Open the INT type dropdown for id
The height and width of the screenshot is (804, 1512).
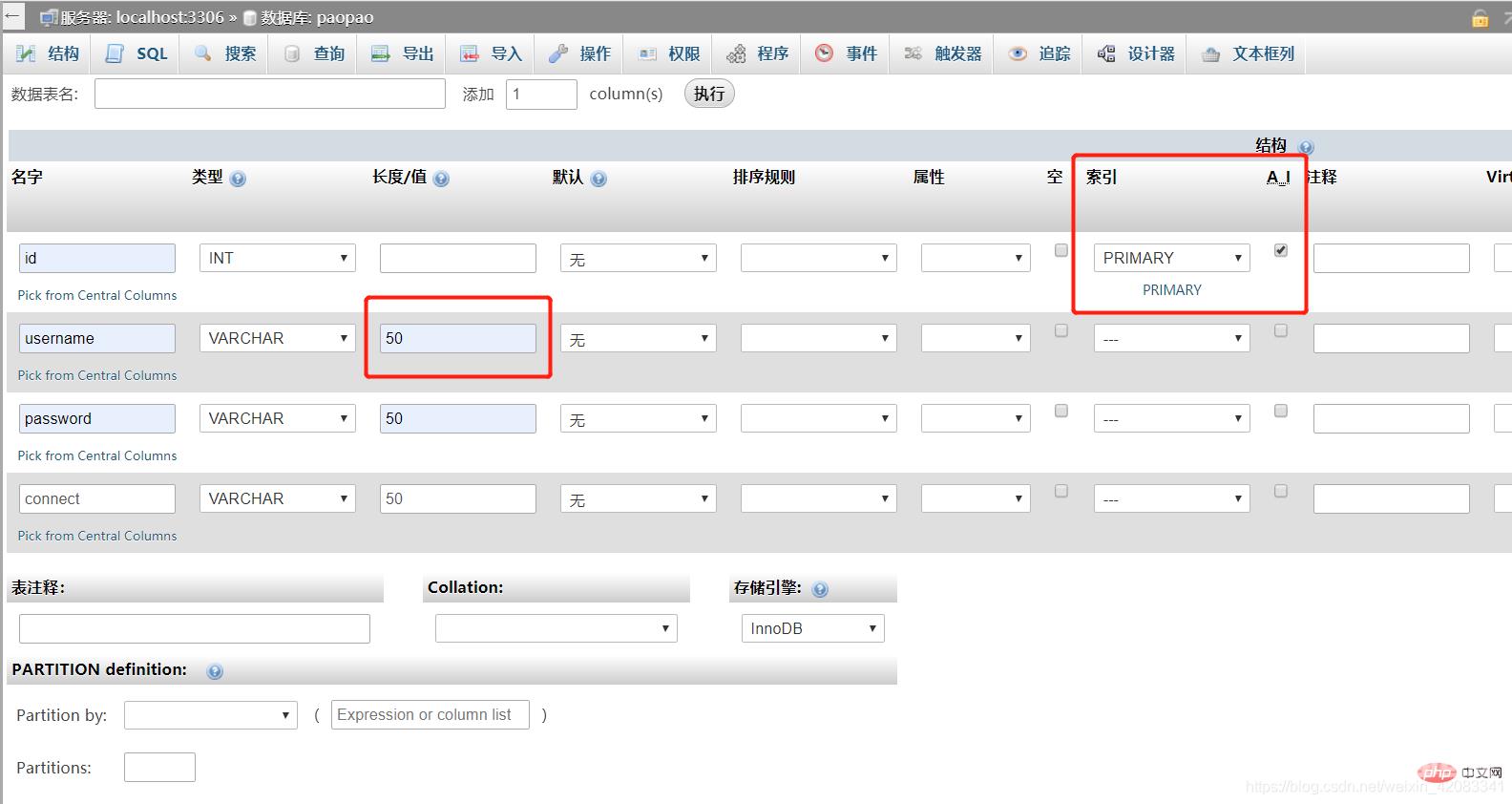pos(277,258)
